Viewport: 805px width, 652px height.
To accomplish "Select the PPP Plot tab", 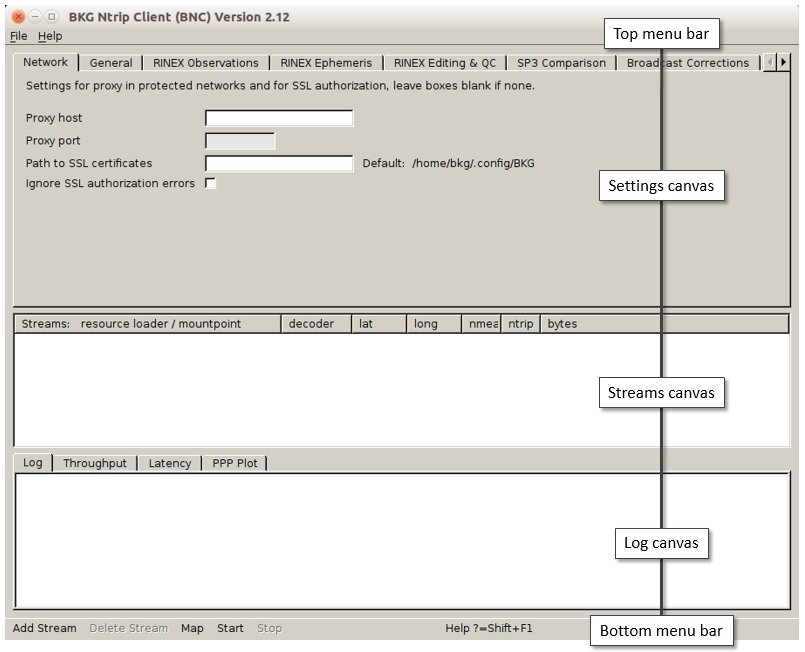I will 234,463.
